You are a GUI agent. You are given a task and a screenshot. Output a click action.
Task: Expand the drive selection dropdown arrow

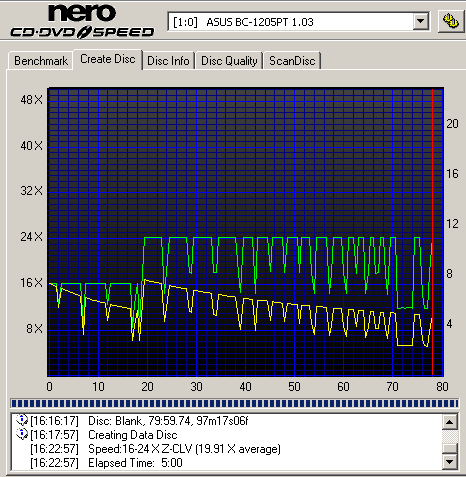[421, 22]
